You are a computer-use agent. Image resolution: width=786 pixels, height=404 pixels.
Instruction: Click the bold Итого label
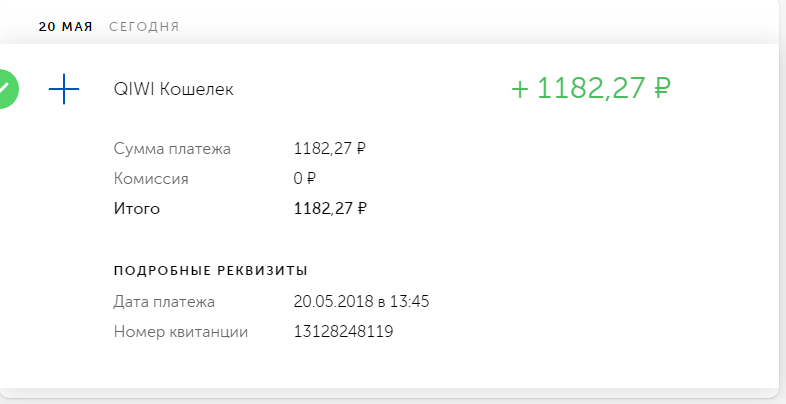tap(137, 209)
